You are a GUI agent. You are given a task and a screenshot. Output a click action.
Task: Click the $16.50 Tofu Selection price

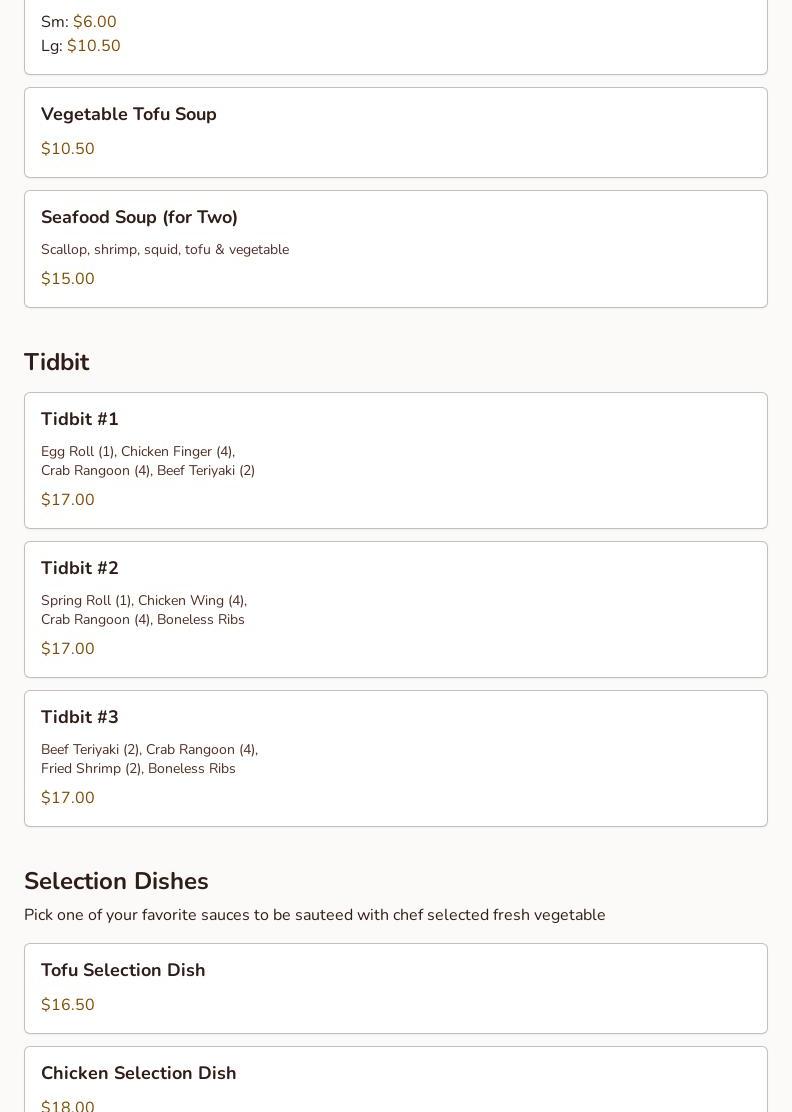(x=68, y=1005)
